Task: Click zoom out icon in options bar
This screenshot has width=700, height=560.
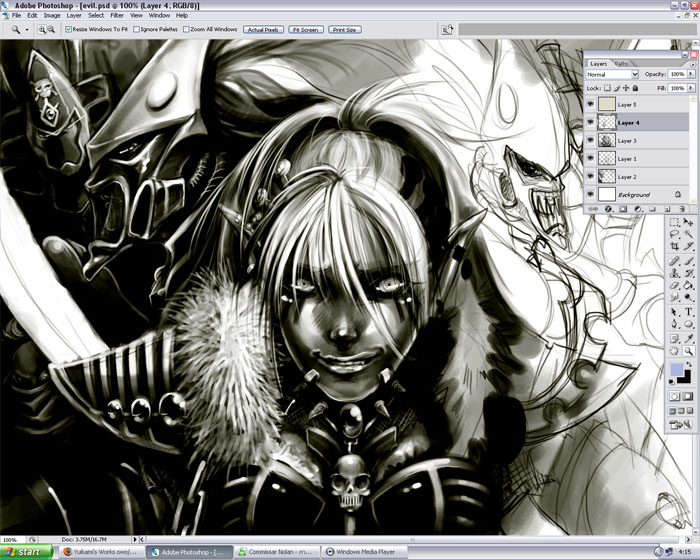Action: click(51, 29)
